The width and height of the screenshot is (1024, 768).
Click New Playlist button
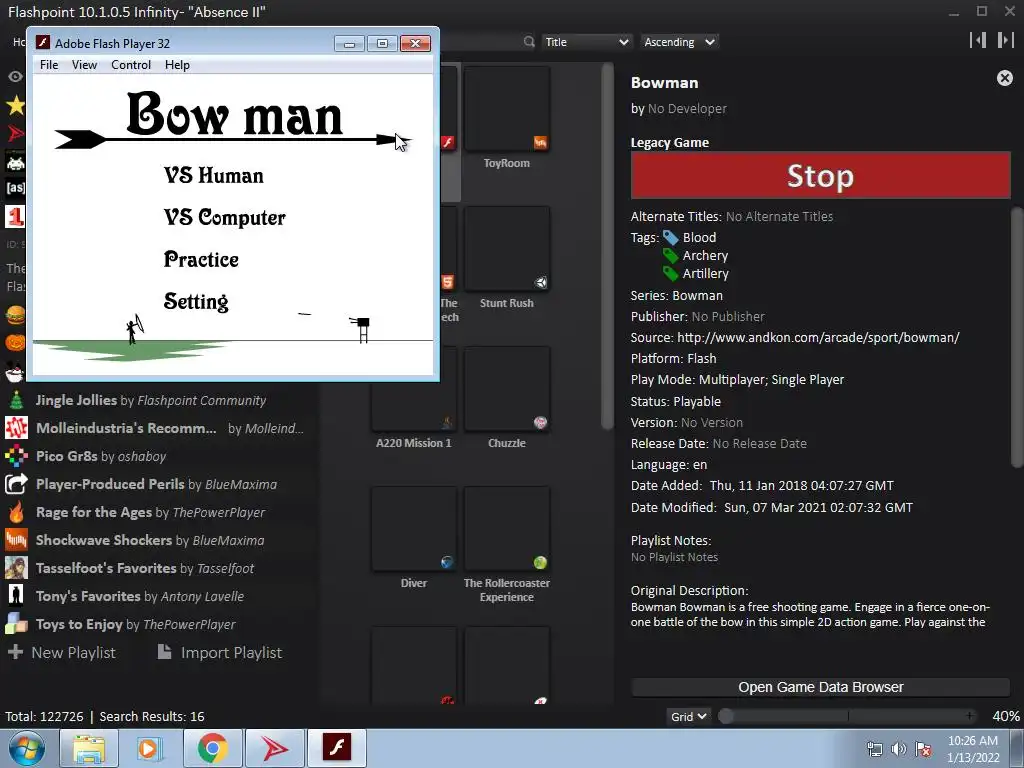(x=61, y=652)
